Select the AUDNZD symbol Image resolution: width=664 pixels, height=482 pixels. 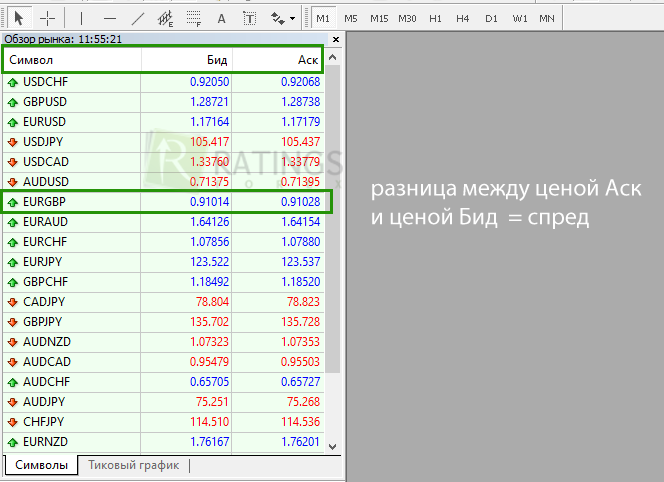[47, 341]
